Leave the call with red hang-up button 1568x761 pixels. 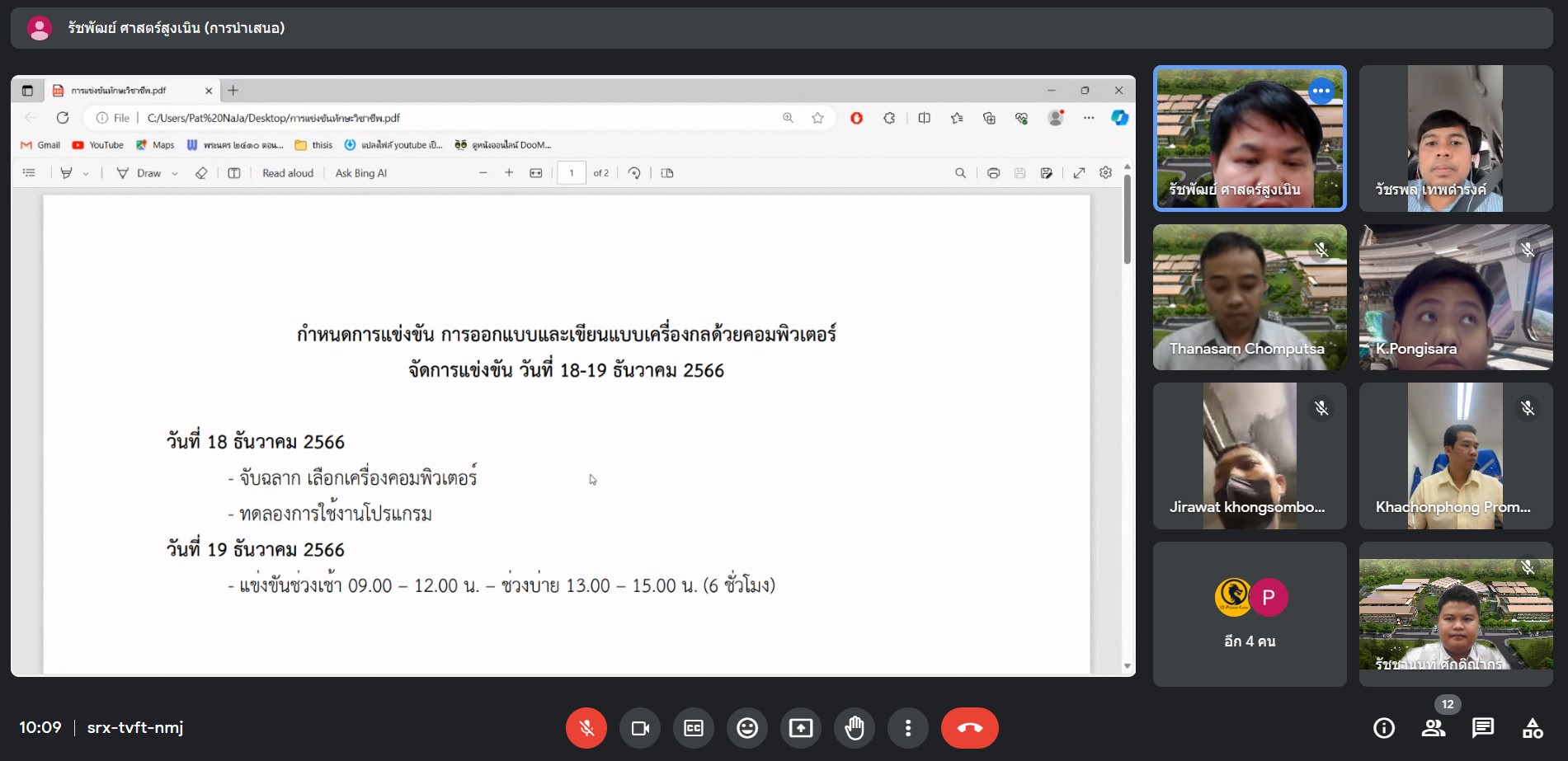click(969, 728)
